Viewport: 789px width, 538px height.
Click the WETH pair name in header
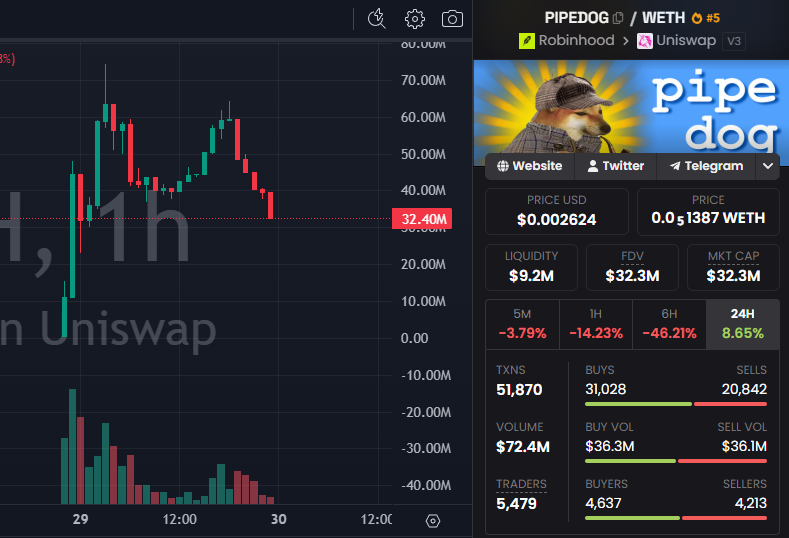664,18
